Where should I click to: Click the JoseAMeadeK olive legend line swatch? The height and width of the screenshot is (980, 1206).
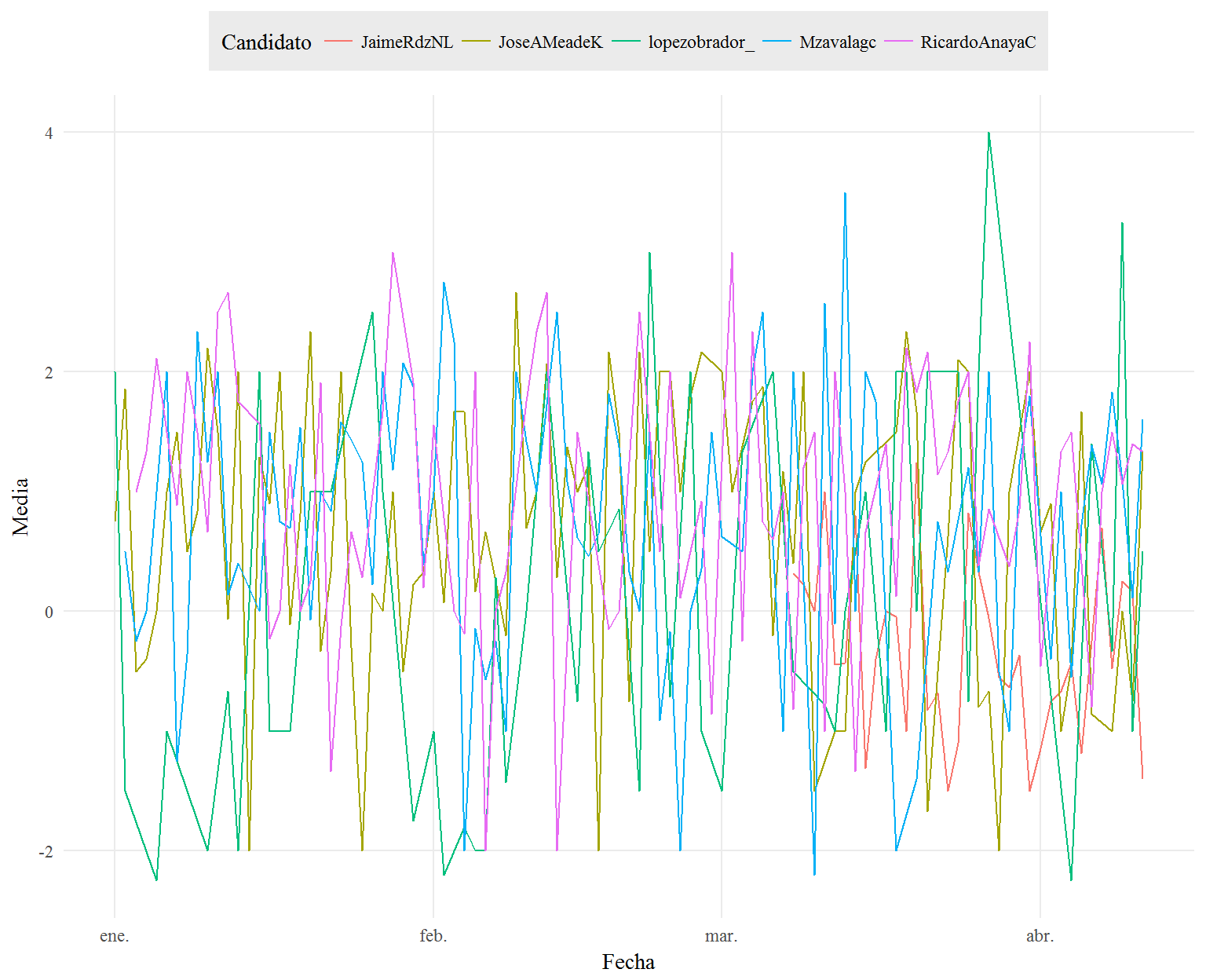476,42
